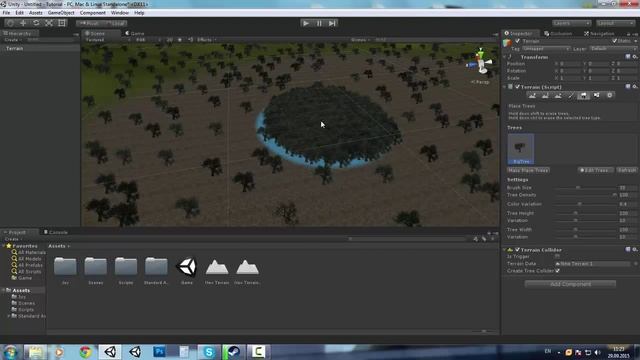Open the GameObject menu
This screenshot has width=640, height=360.
click(61, 13)
